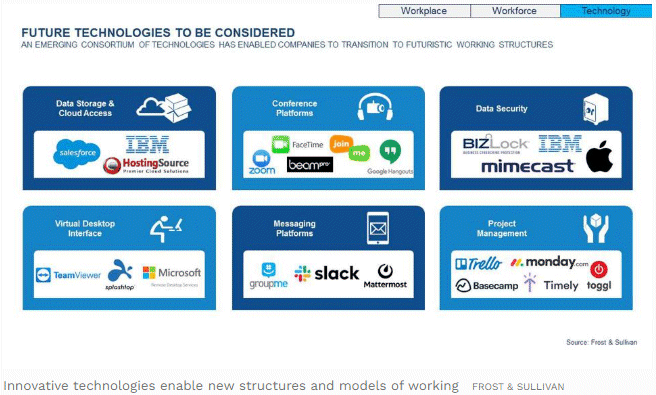Click the mimecast logo text

(528, 166)
